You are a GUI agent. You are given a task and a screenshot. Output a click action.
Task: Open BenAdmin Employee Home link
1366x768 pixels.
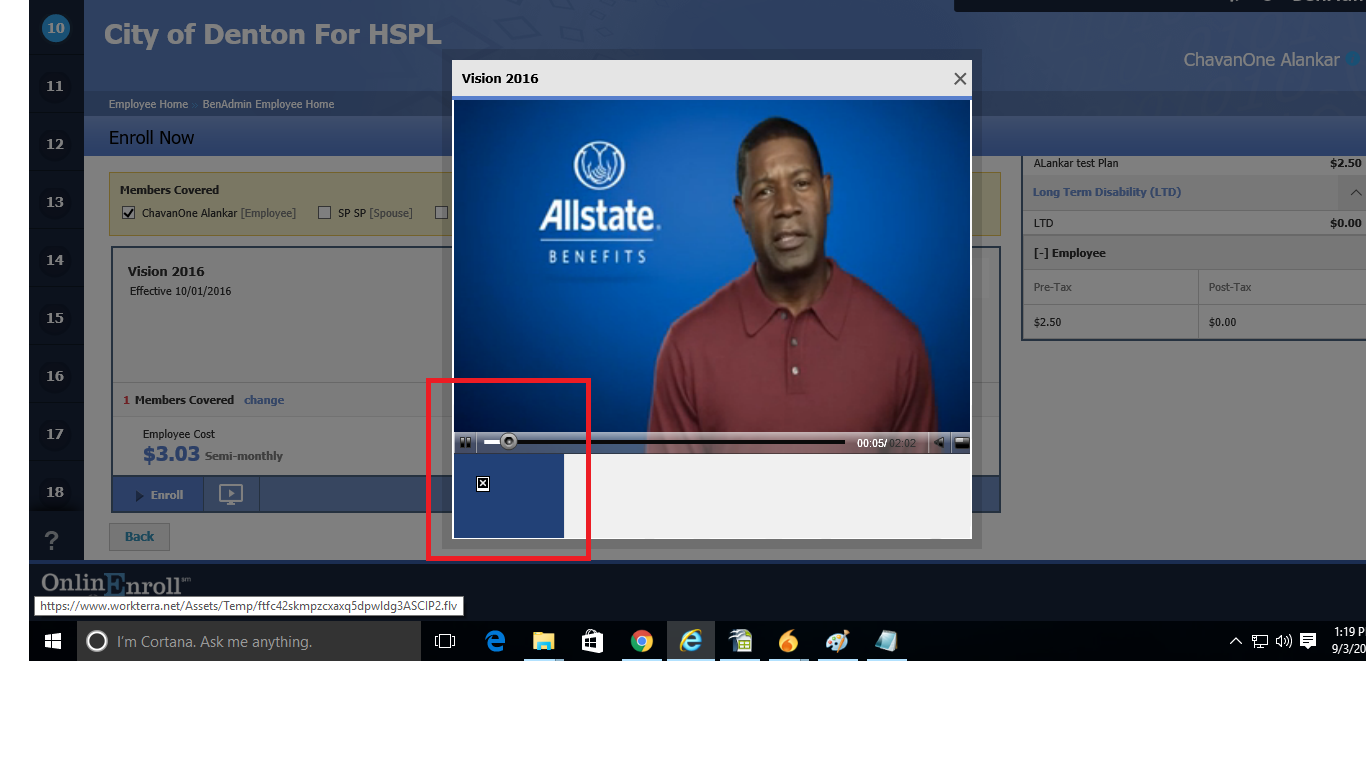268,104
